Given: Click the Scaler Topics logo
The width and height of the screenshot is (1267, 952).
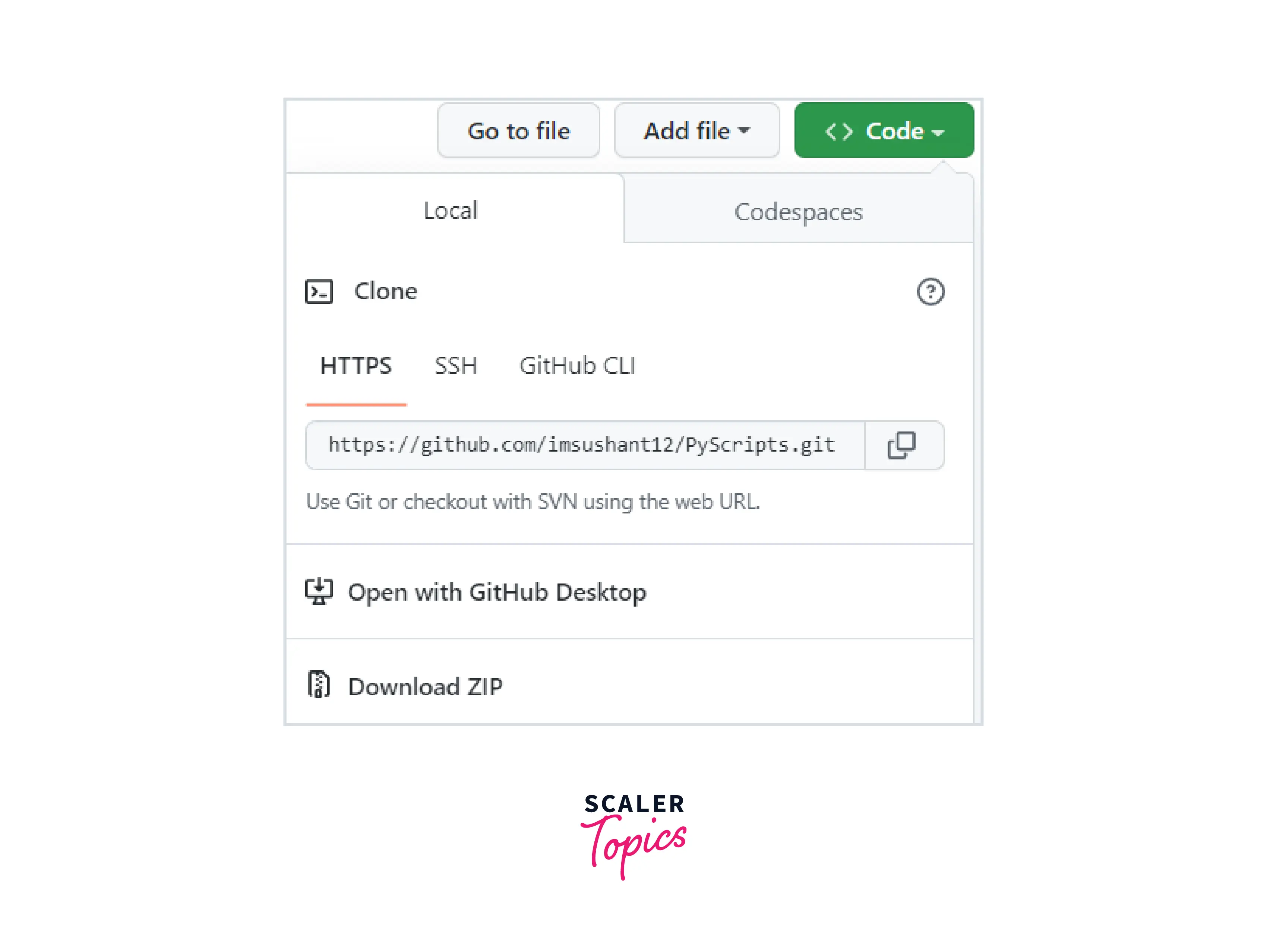Looking at the screenshot, I should [x=633, y=836].
